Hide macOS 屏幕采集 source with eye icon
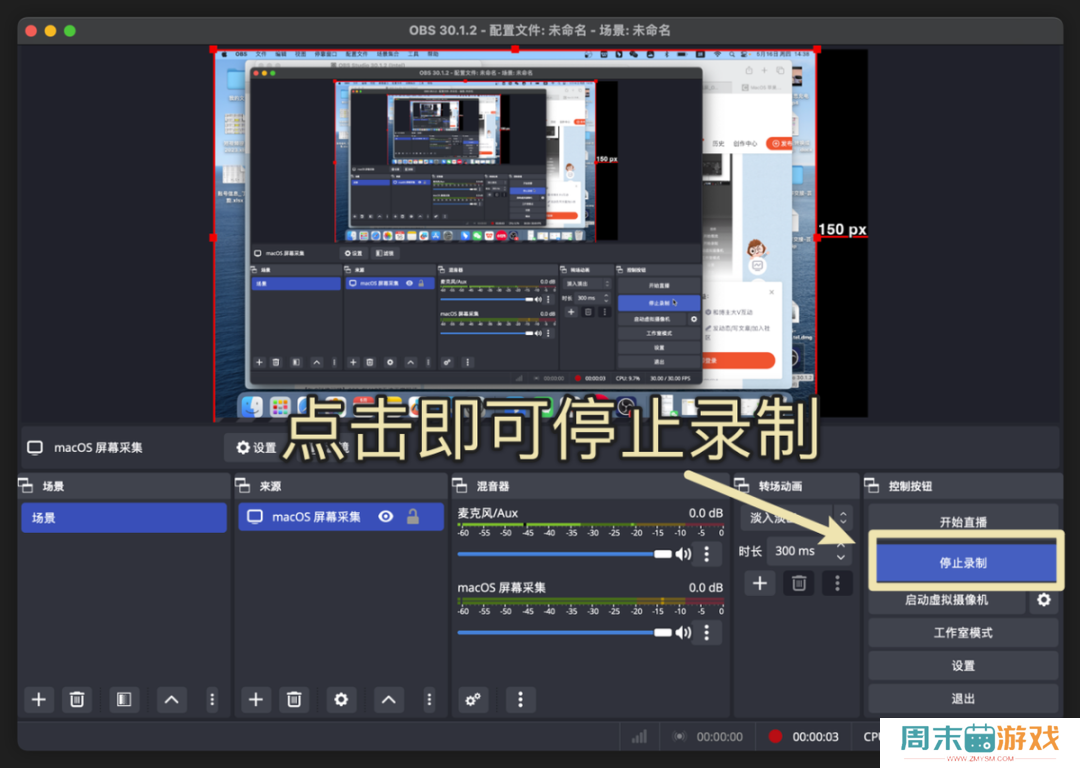 pyautogui.click(x=386, y=517)
